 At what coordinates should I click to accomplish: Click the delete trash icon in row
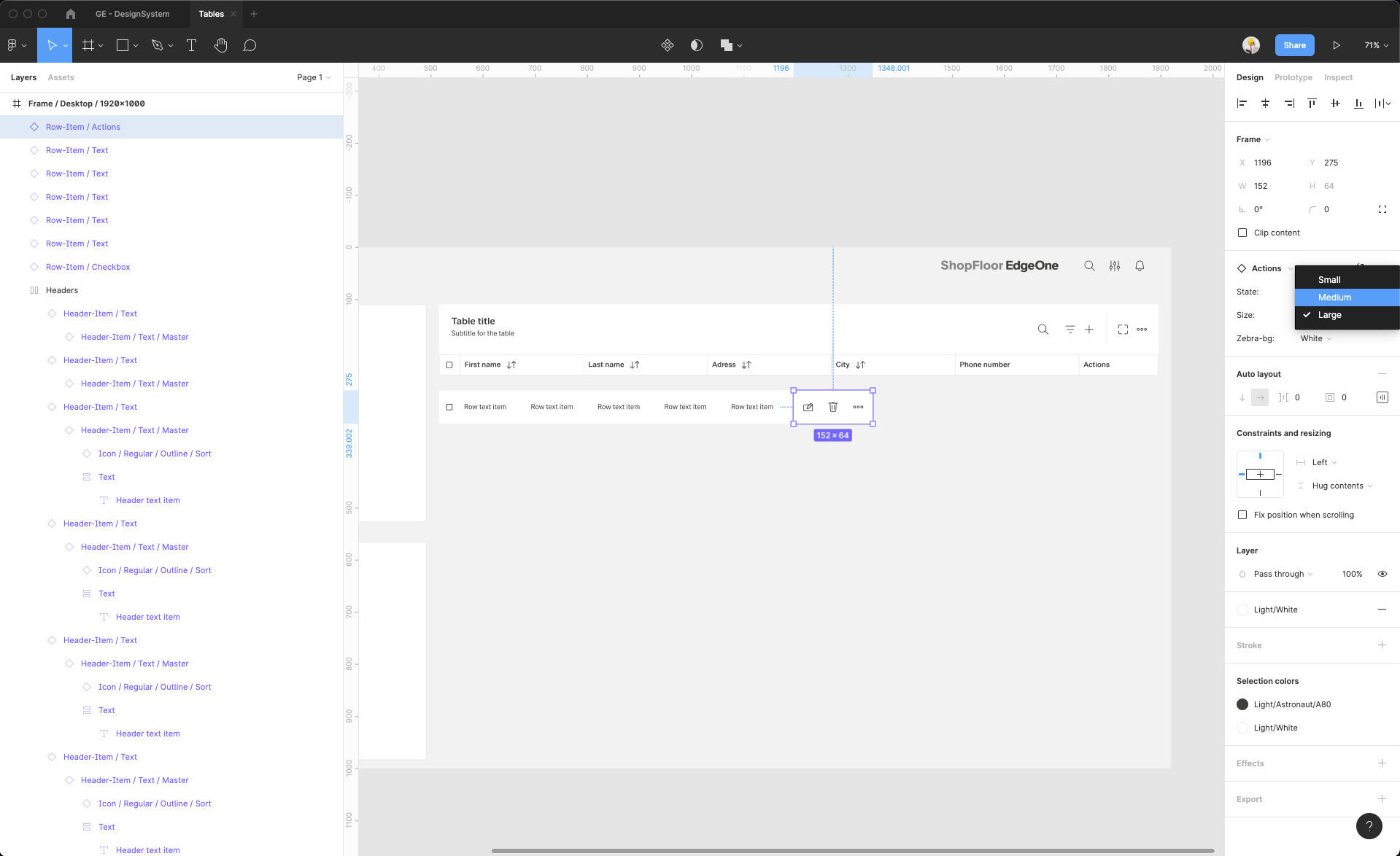click(832, 407)
